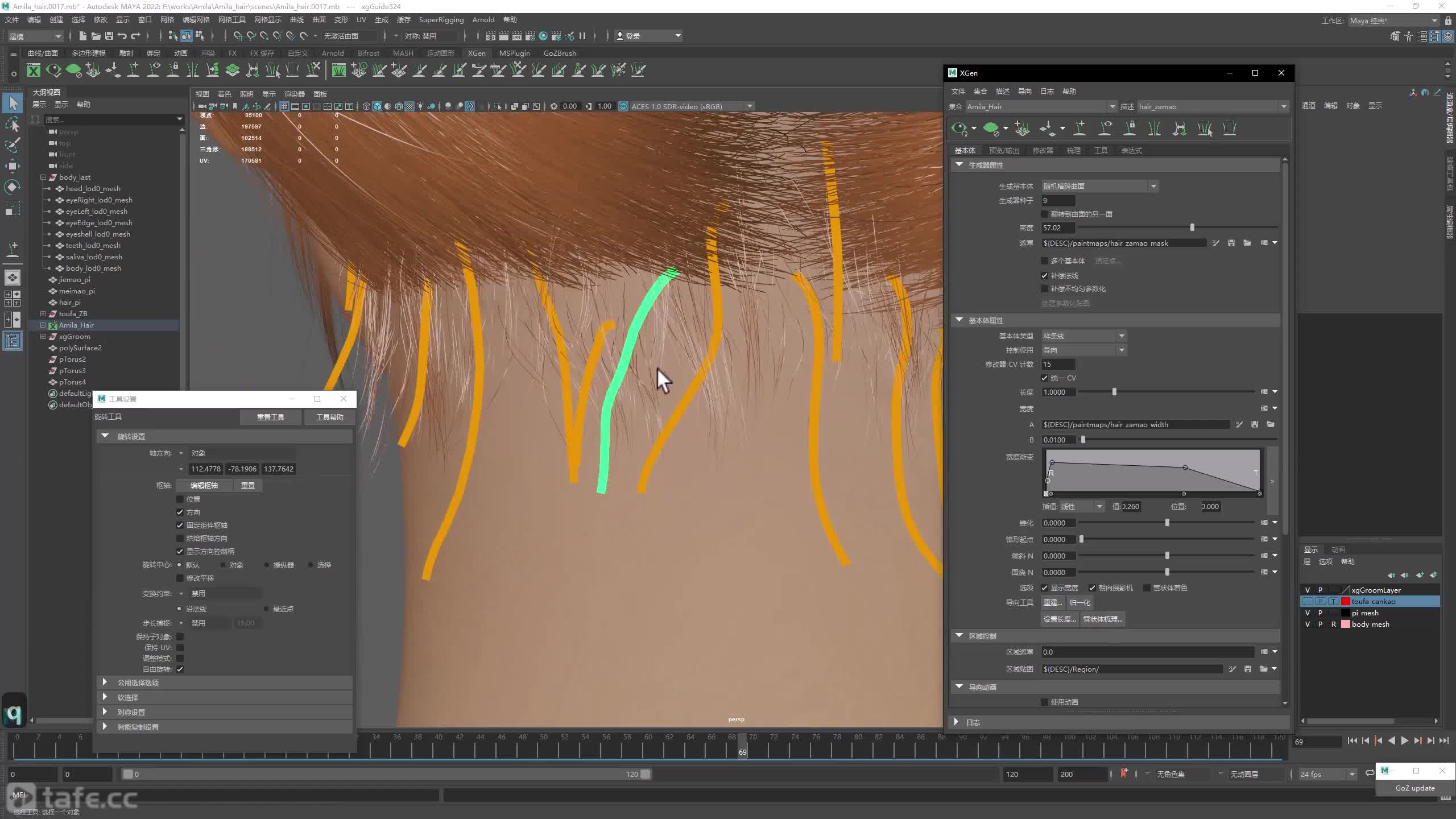Choose the Move tool in toolbox

coord(13,166)
